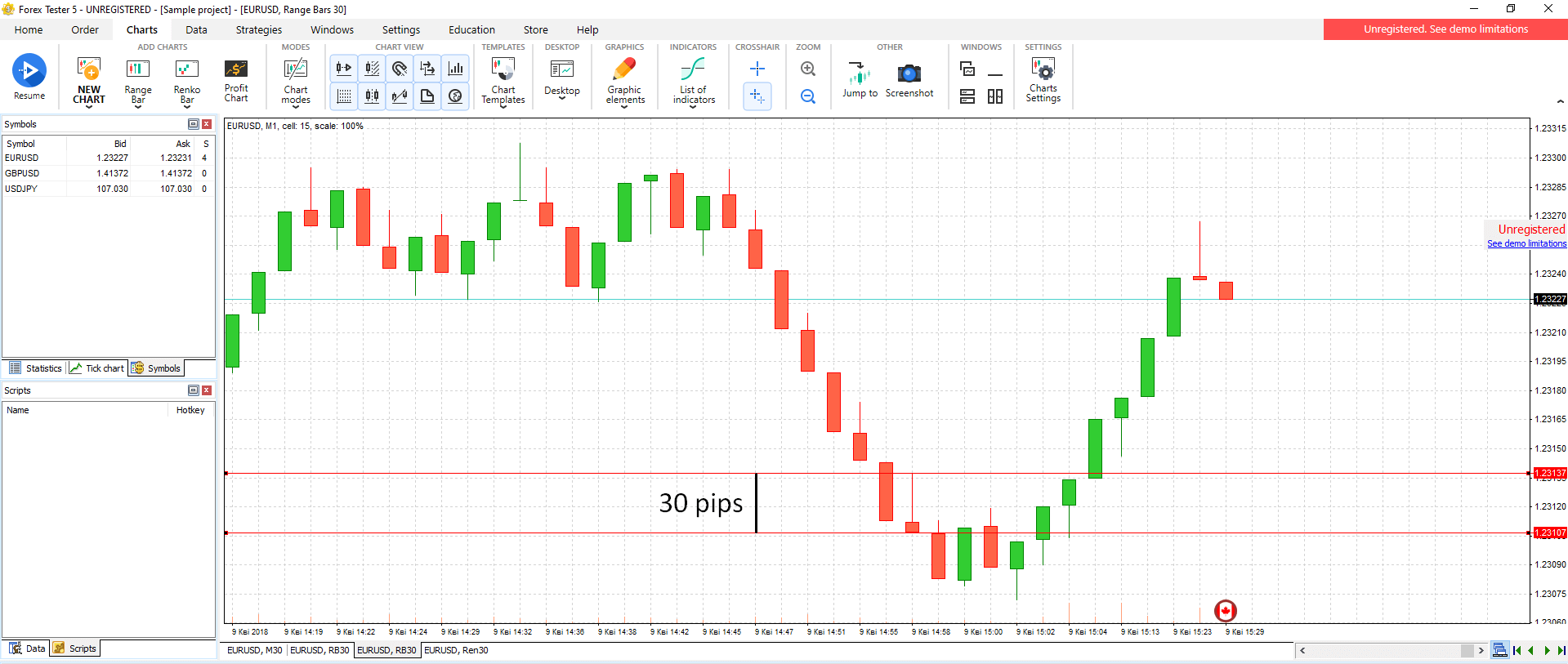1568x664 pixels.
Task: Click the horizontal chart scrollbar thumb
Action: tap(1467, 651)
